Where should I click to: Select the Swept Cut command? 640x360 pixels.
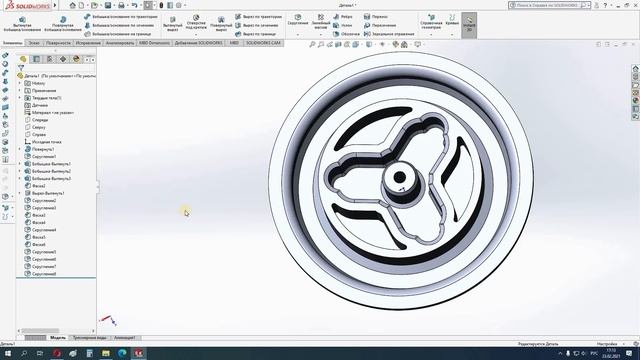258,17
